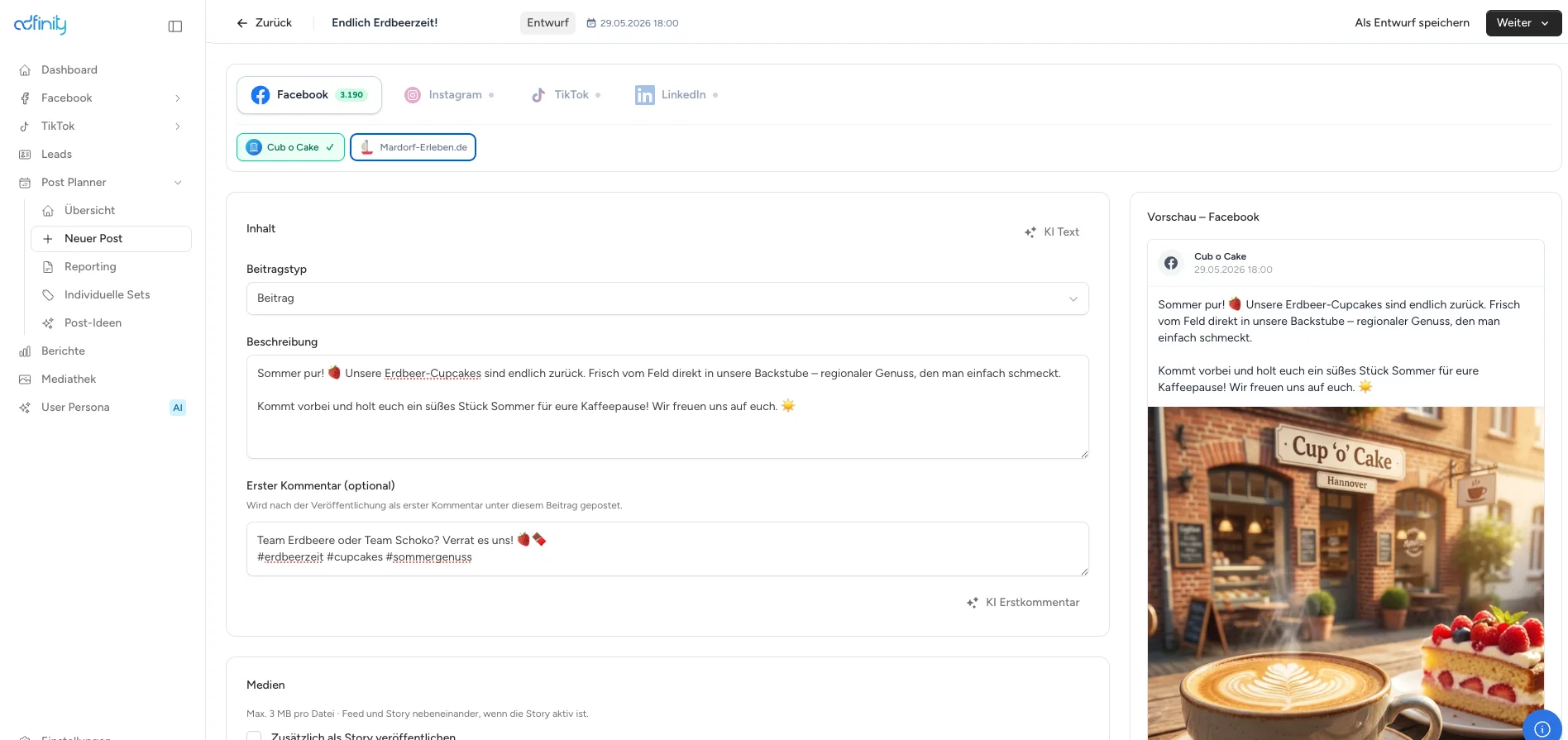The height and width of the screenshot is (740, 1568).
Task: Go back with the Zurück button
Action: coord(264,23)
